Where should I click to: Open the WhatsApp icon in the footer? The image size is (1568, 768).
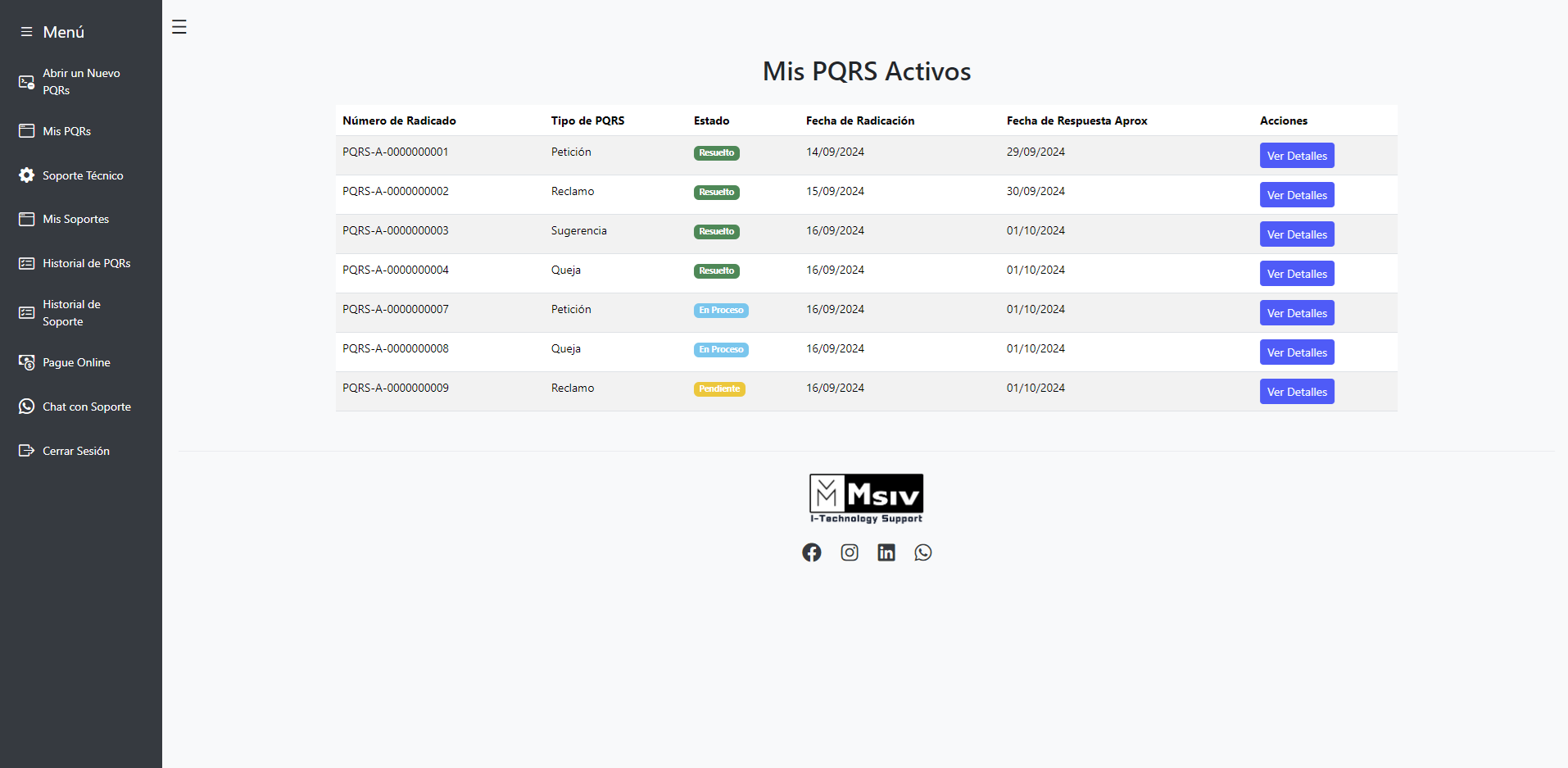coord(923,552)
